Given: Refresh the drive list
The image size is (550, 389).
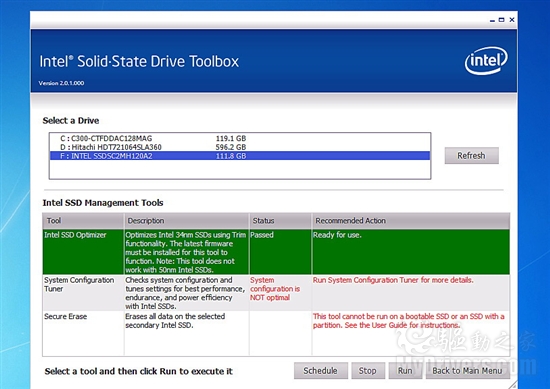Looking at the screenshot, I should (471, 155).
